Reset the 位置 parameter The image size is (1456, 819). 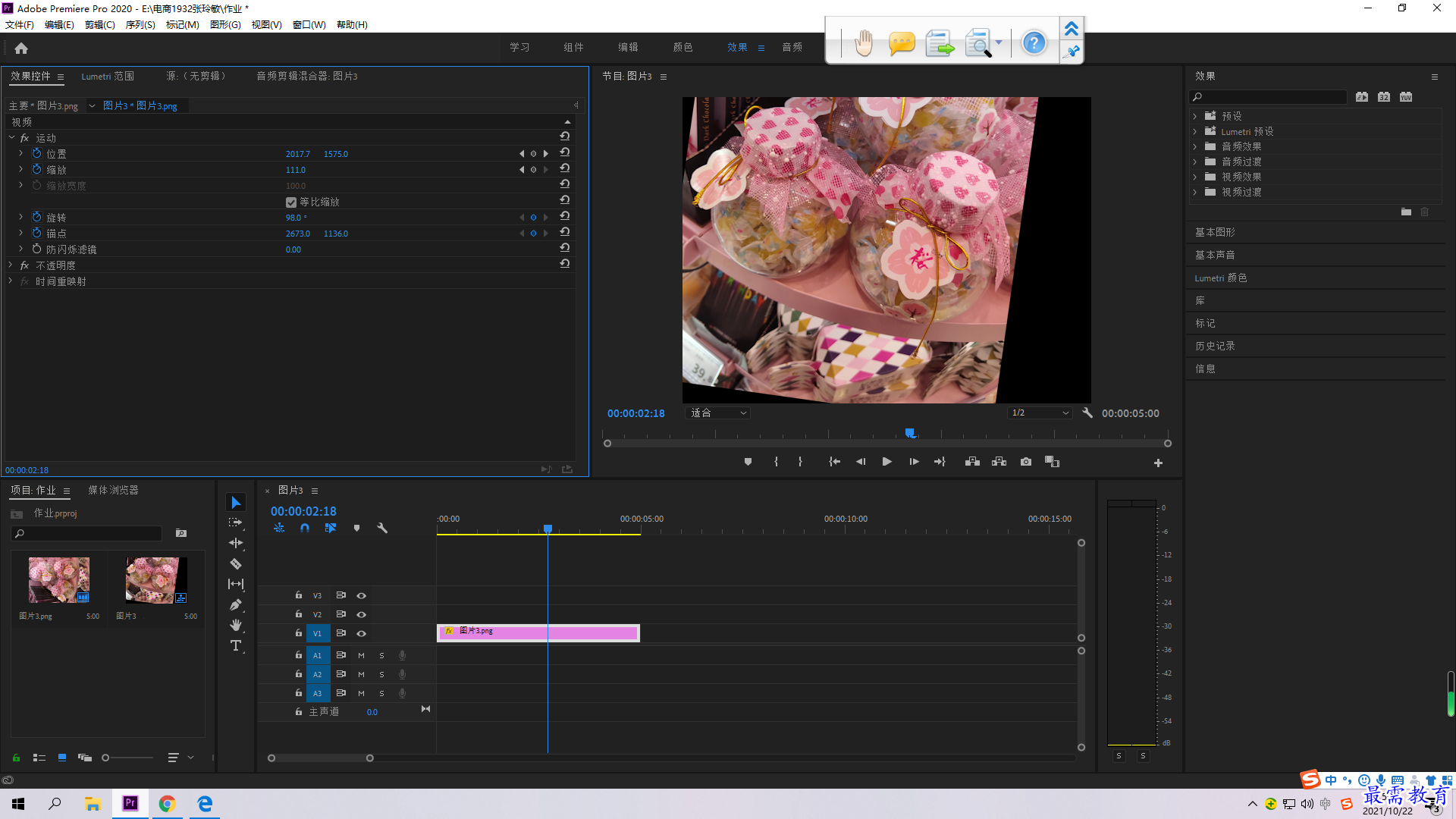coord(565,152)
